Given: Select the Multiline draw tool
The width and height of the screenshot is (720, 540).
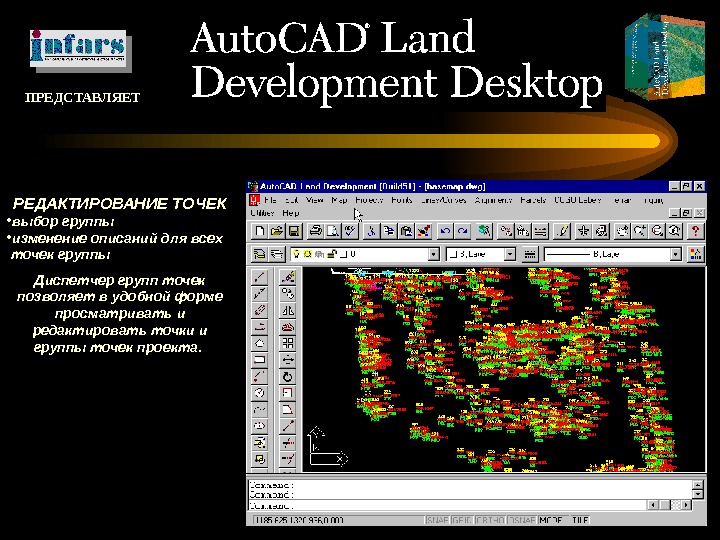Looking at the screenshot, I should click(x=259, y=310).
